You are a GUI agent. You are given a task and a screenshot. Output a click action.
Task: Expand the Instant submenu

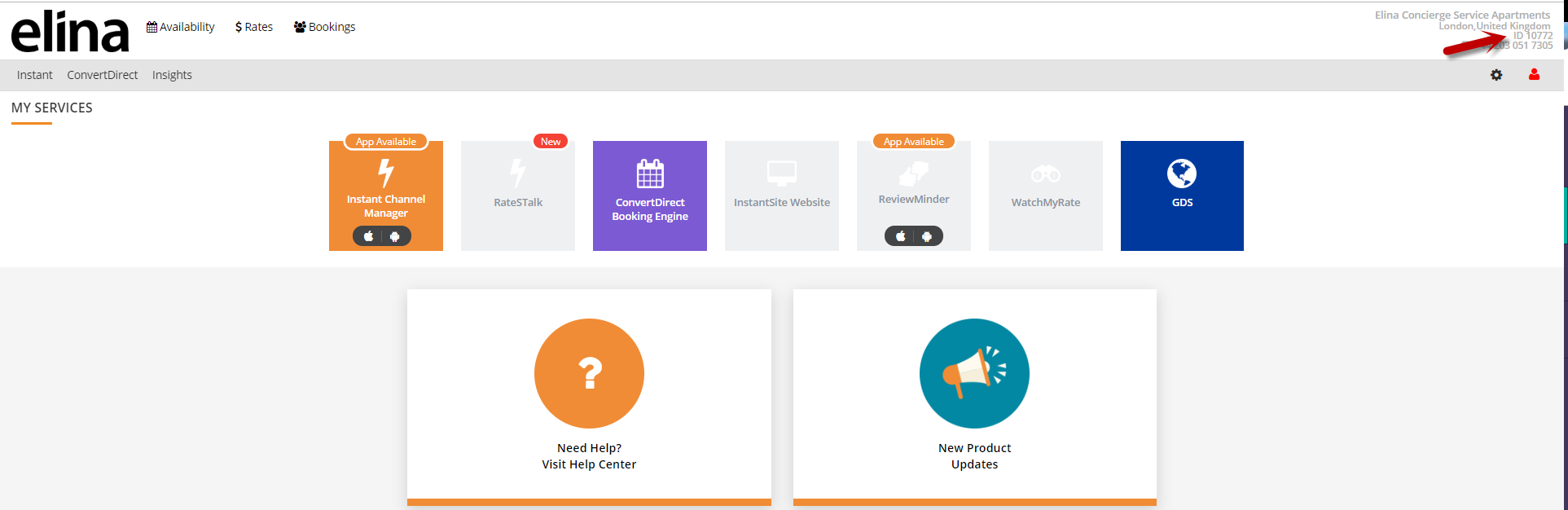click(35, 75)
